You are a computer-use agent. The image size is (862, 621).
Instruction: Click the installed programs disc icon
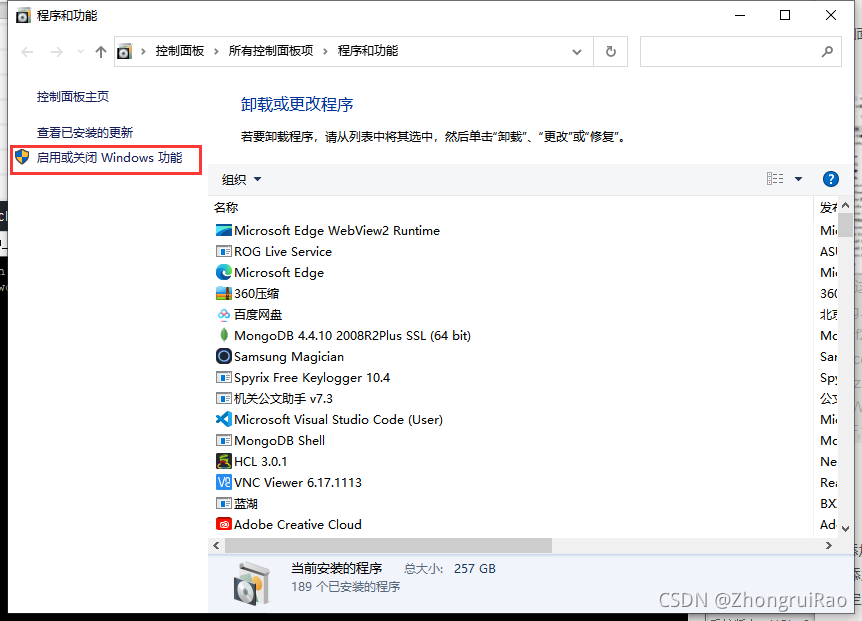click(252, 583)
